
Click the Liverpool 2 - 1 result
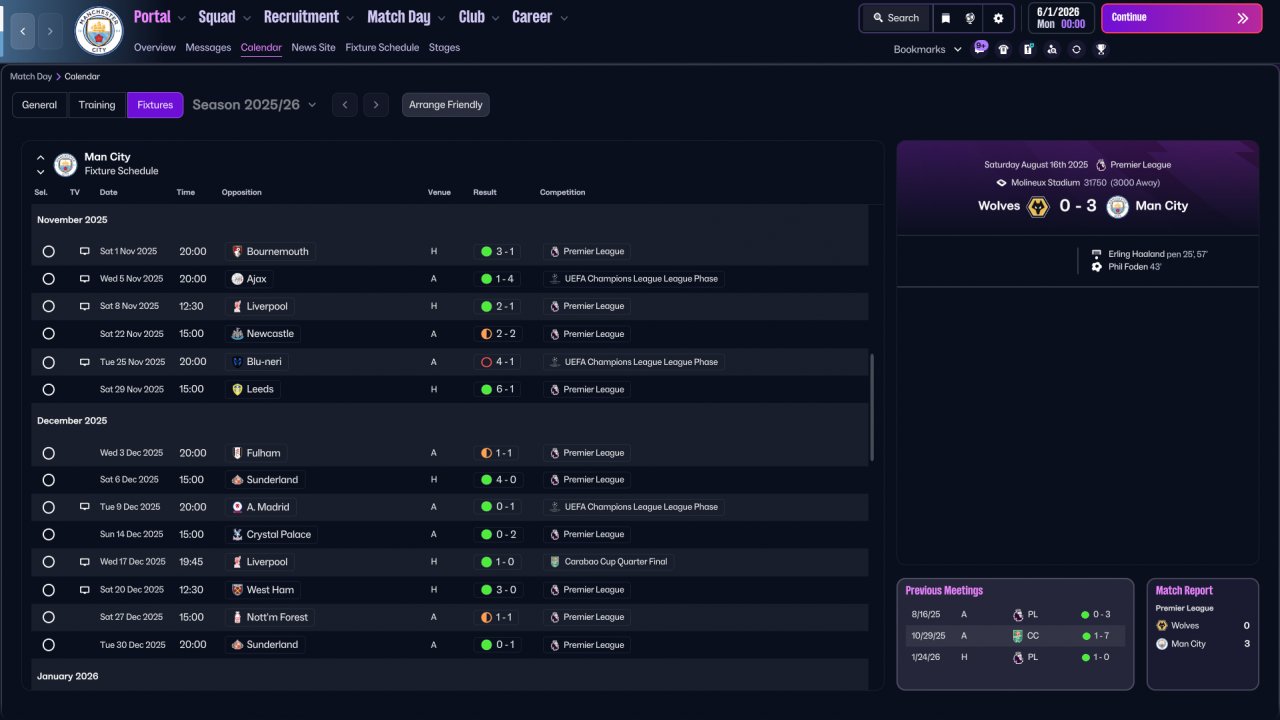click(x=498, y=306)
